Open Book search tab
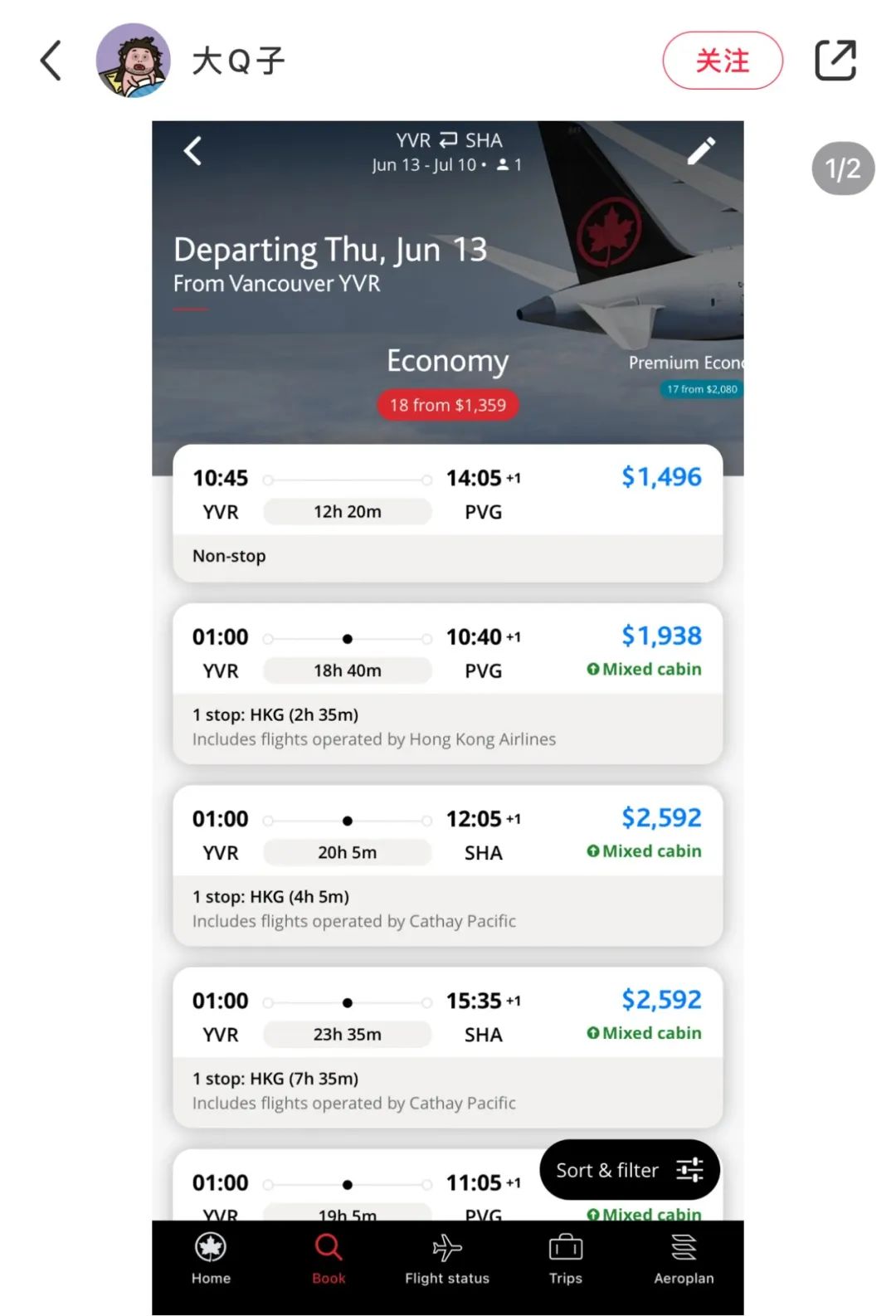The image size is (896, 1316). pyautogui.click(x=329, y=1258)
